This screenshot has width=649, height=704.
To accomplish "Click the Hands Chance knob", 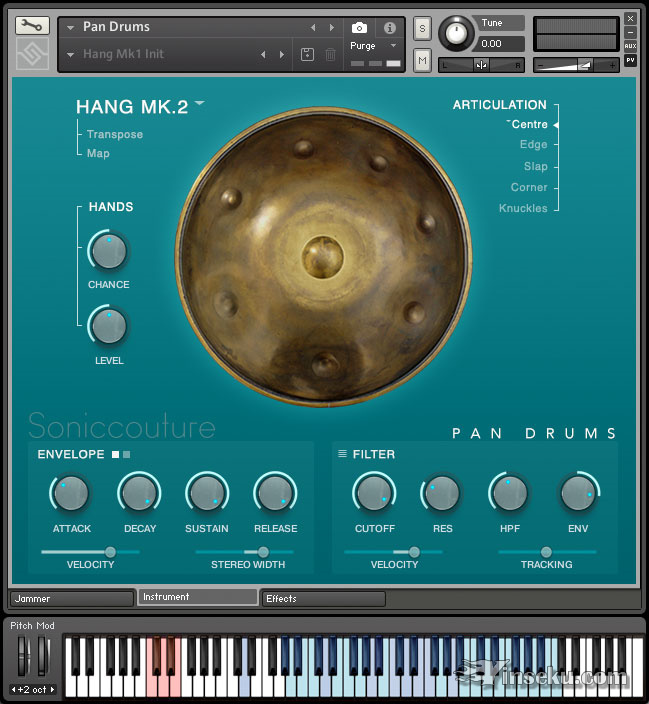I will tap(108, 250).
